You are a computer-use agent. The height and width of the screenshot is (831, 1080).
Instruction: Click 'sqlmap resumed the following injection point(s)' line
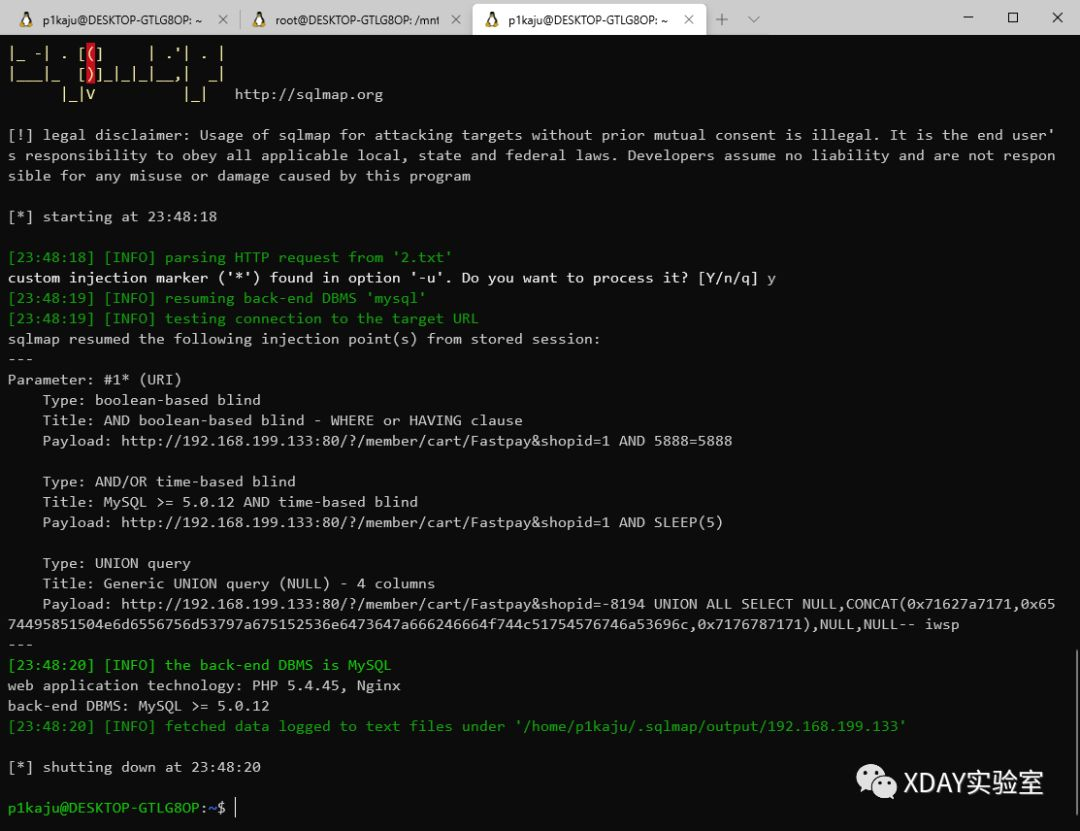pos(304,339)
